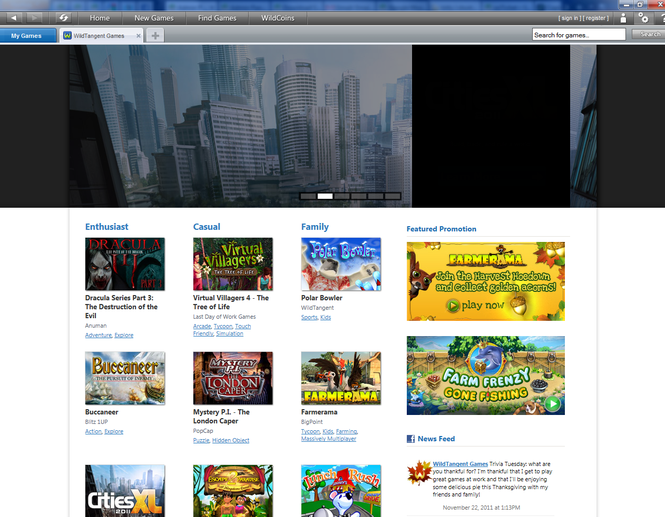The width and height of the screenshot is (665, 517).
Task: Open the Cities XL thumbnail
Action: [125, 491]
